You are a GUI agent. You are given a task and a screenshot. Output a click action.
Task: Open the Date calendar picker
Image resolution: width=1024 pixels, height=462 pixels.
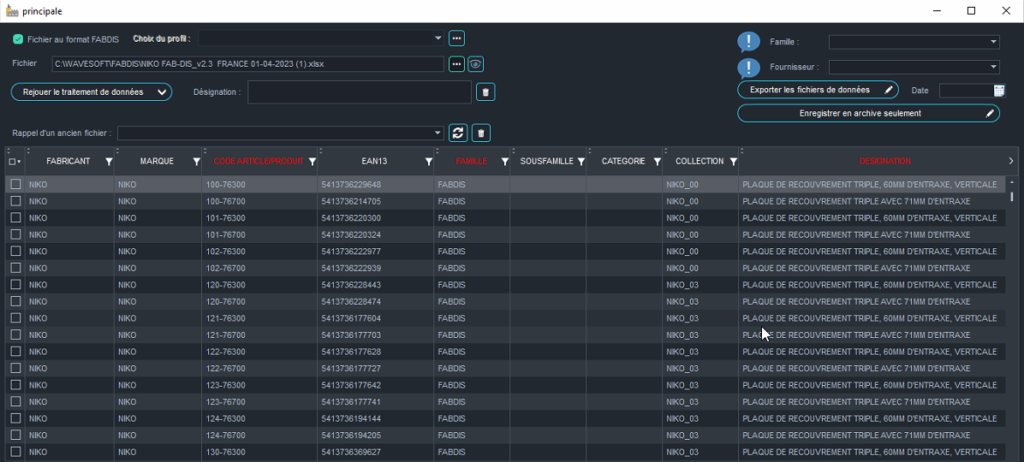coord(999,91)
